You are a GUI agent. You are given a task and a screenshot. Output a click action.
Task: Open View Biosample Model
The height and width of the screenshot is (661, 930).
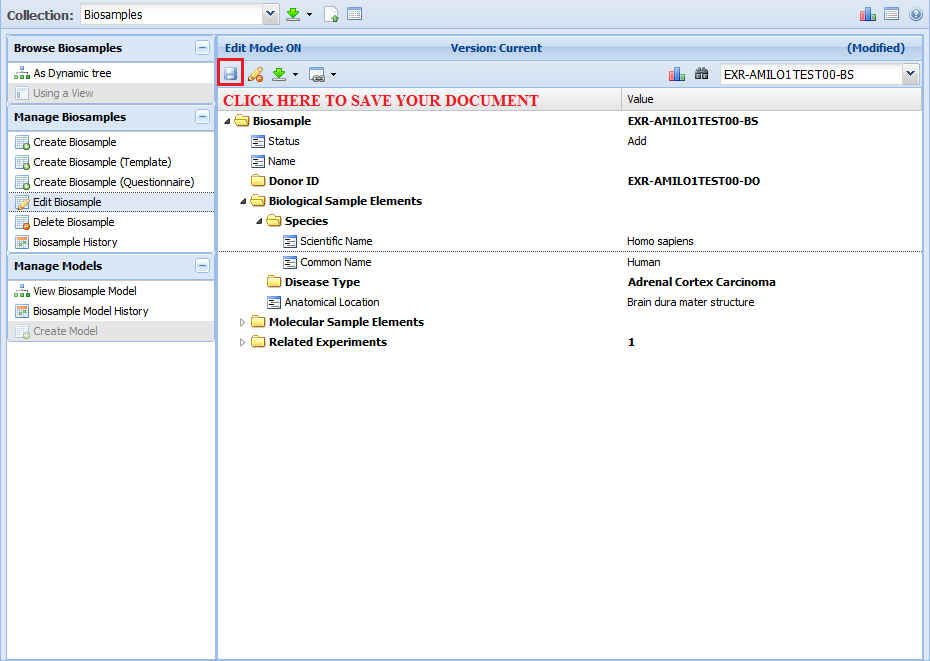tap(84, 291)
